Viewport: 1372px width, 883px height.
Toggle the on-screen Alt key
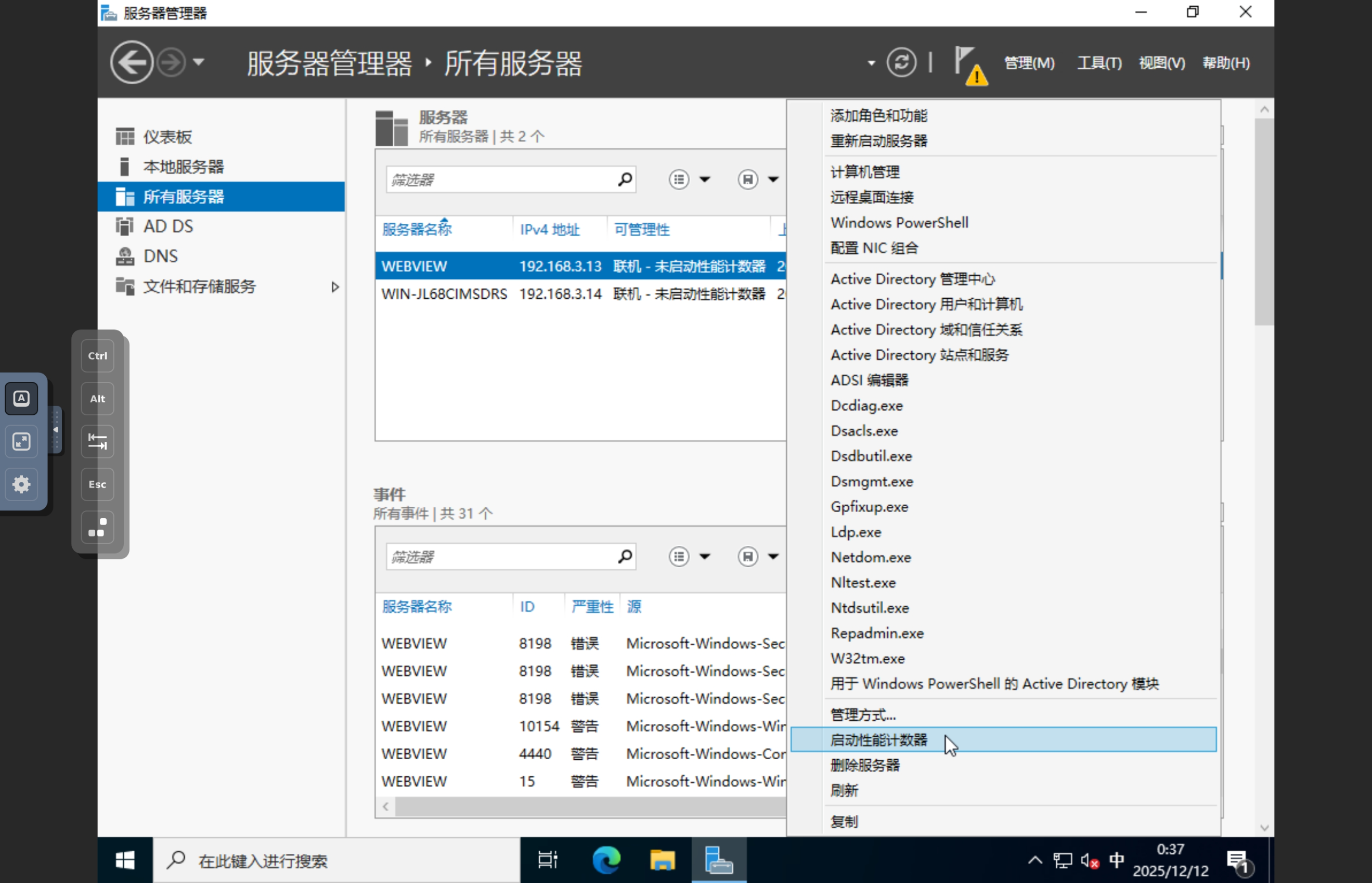(x=97, y=399)
